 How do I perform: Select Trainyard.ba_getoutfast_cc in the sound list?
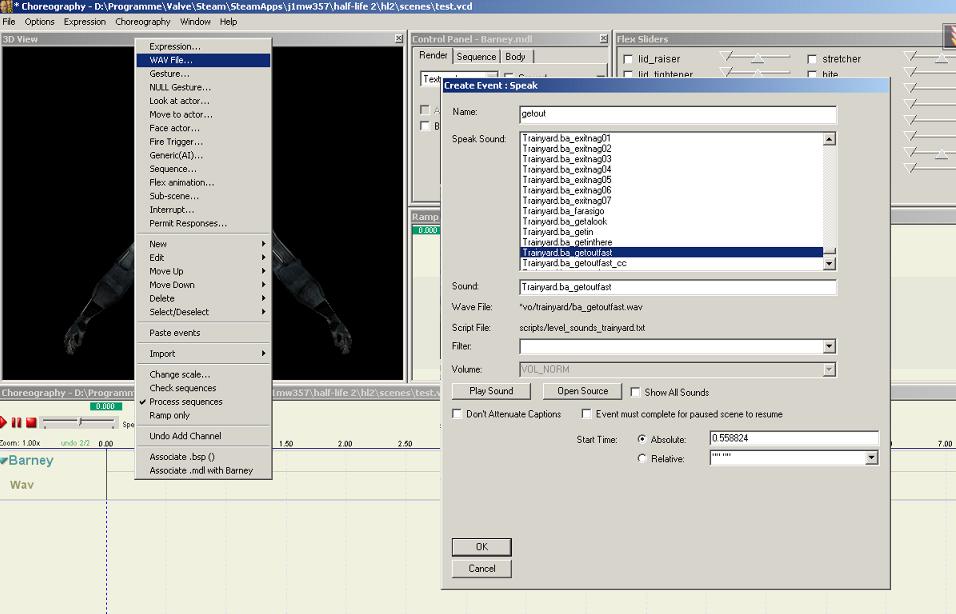(672, 263)
